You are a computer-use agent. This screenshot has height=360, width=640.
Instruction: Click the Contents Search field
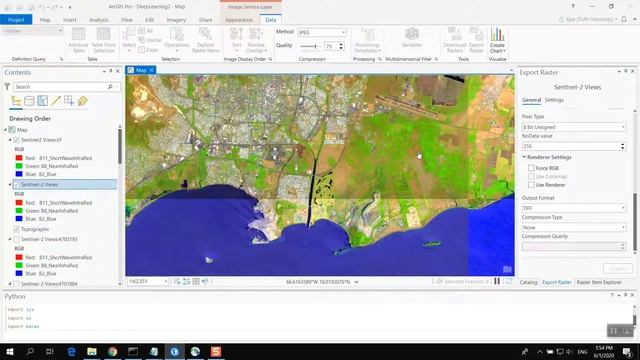(61, 87)
